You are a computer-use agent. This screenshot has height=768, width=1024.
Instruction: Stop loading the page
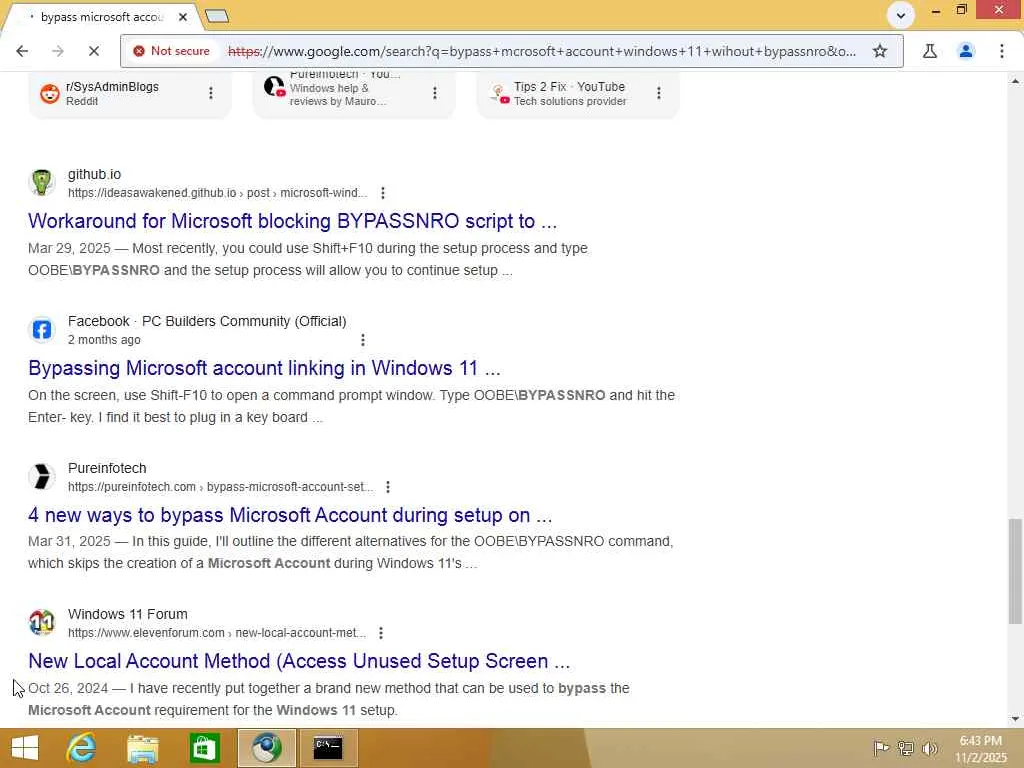[93, 51]
